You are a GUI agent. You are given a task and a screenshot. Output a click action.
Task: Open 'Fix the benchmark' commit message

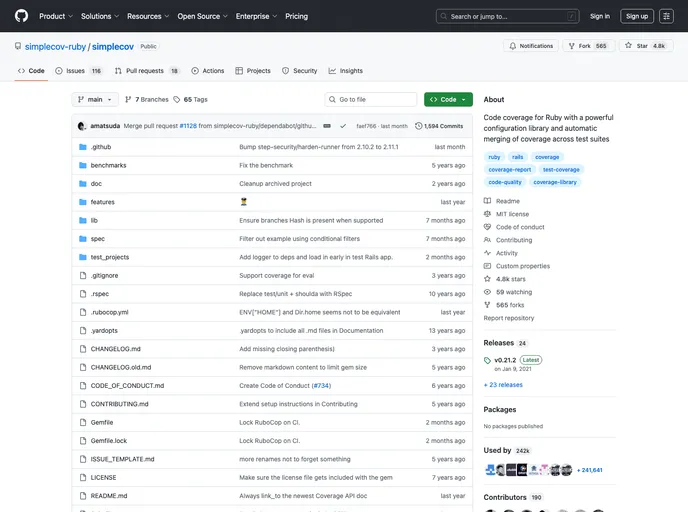pos(266,165)
